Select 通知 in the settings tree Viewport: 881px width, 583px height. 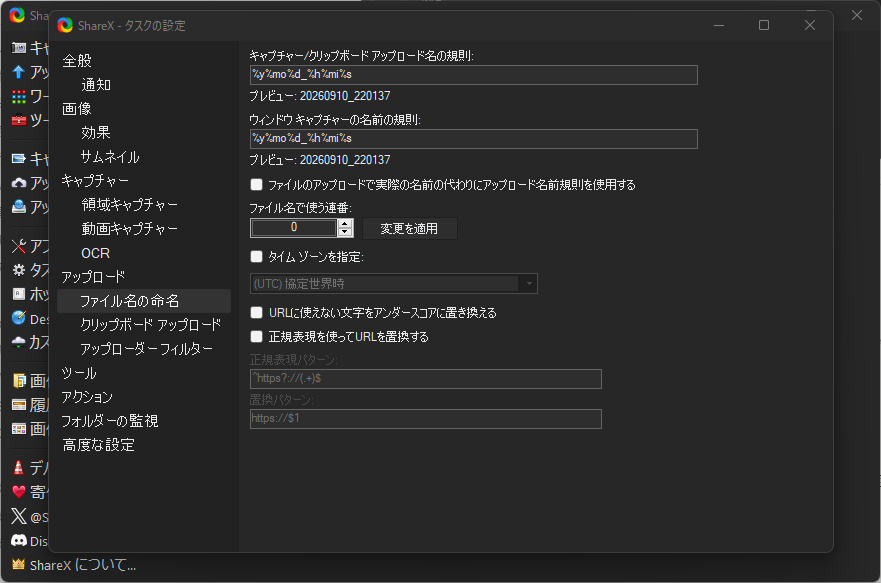point(96,85)
